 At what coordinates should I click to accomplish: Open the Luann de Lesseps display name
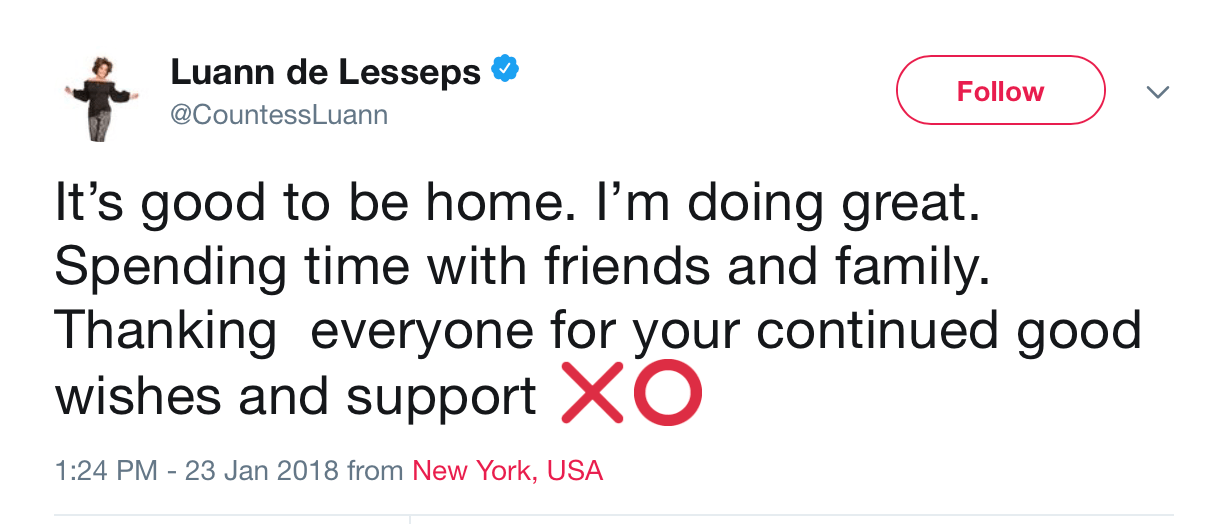pyautogui.click(x=325, y=72)
